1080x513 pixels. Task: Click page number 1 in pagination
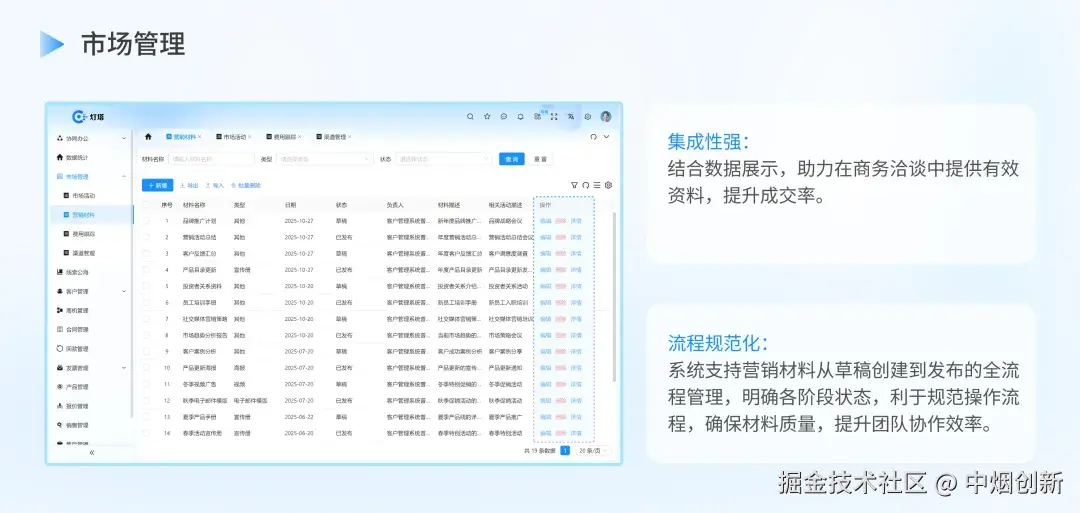tap(565, 450)
